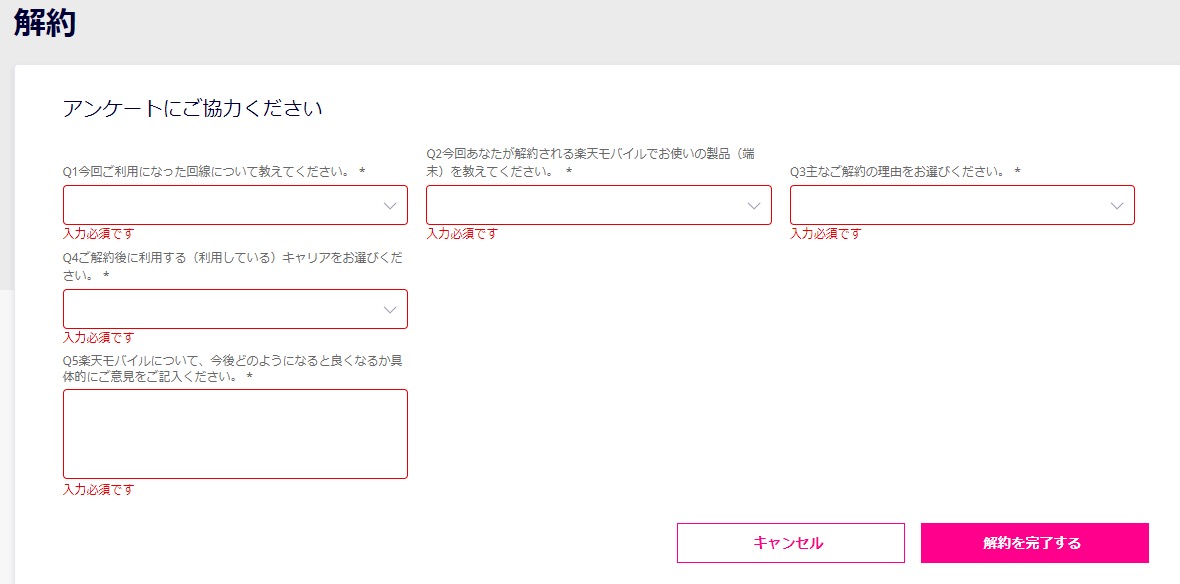Click the 入力必須です error under Q5

(99, 489)
